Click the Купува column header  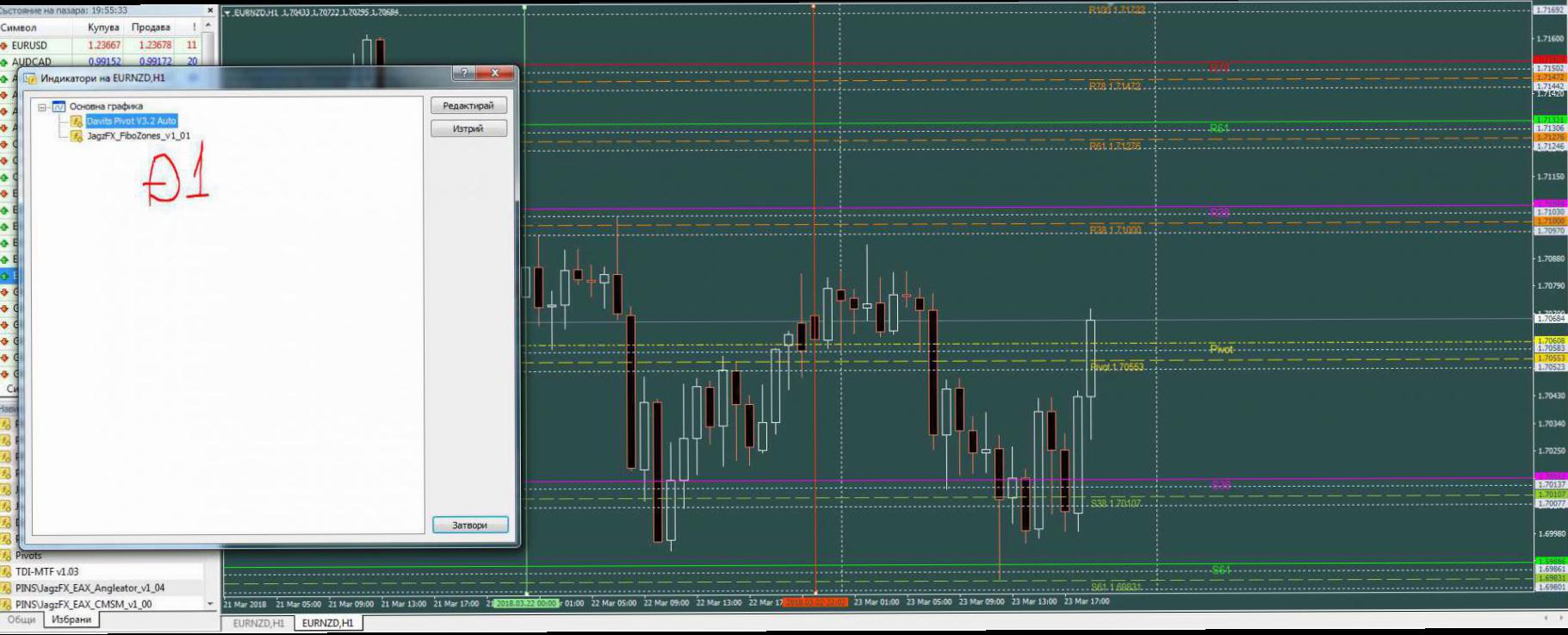(x=103, y=28)
